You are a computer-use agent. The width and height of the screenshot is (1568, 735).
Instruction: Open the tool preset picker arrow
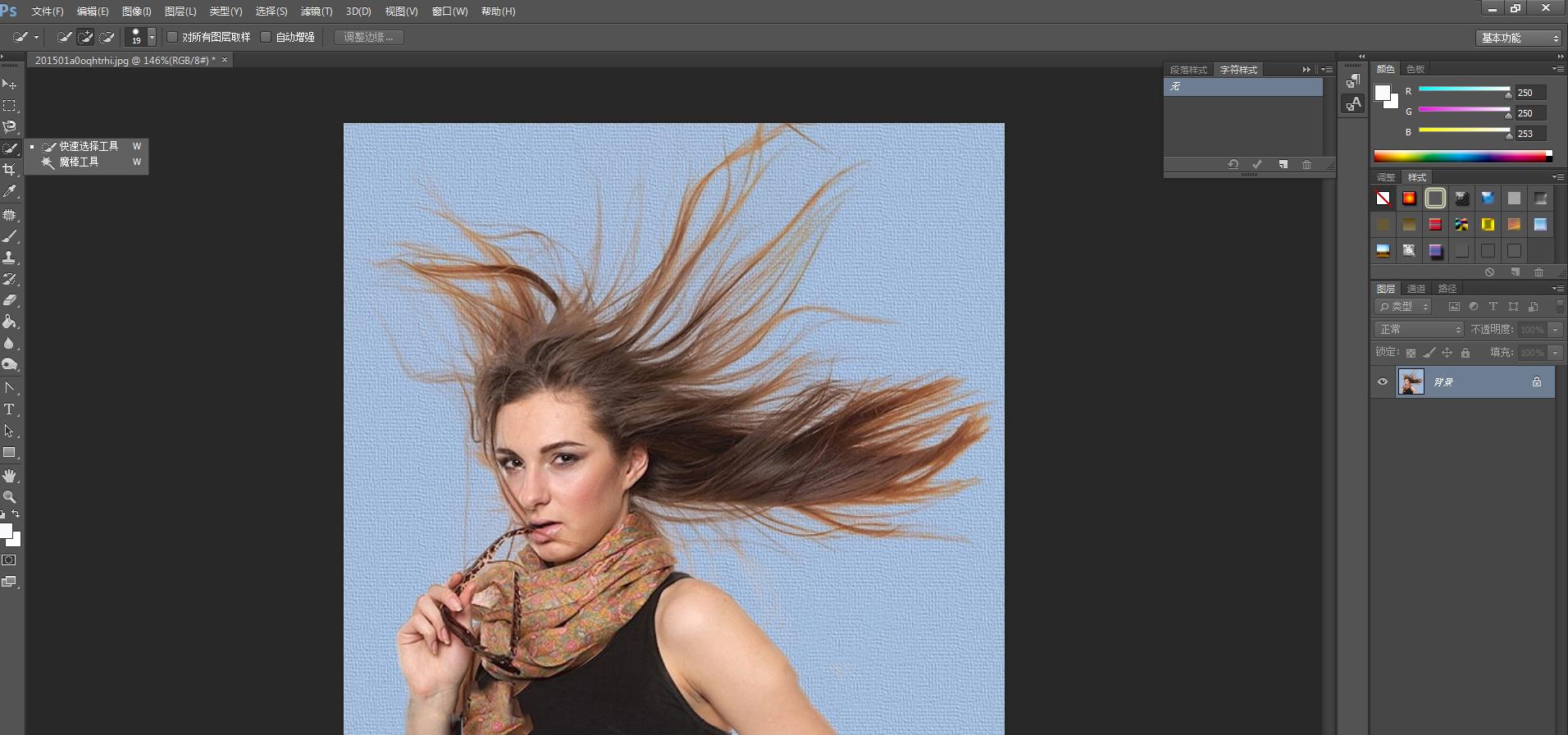[x=36, y=38]
